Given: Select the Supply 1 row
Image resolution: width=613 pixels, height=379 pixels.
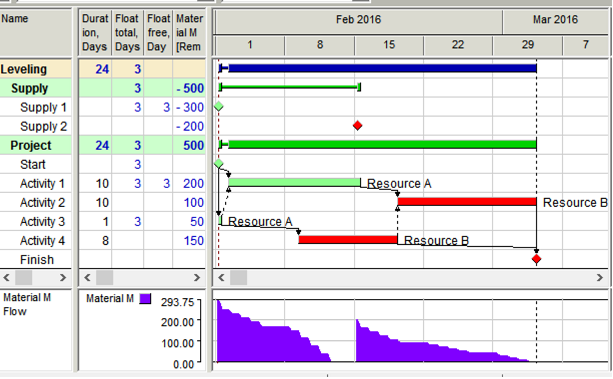Looking at the screenshot, I should [36, 107].
